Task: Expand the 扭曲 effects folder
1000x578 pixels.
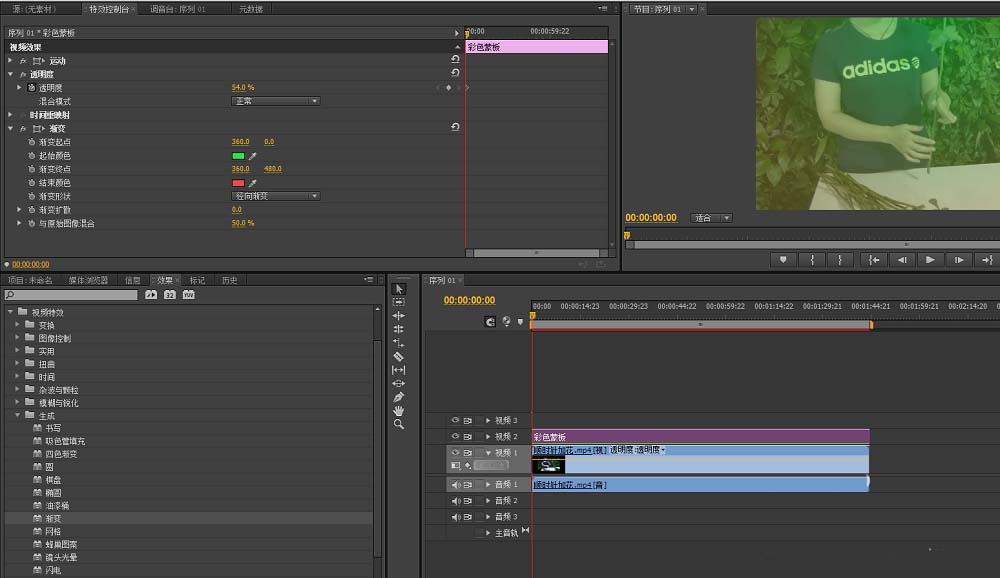Action: click(18, 364)
